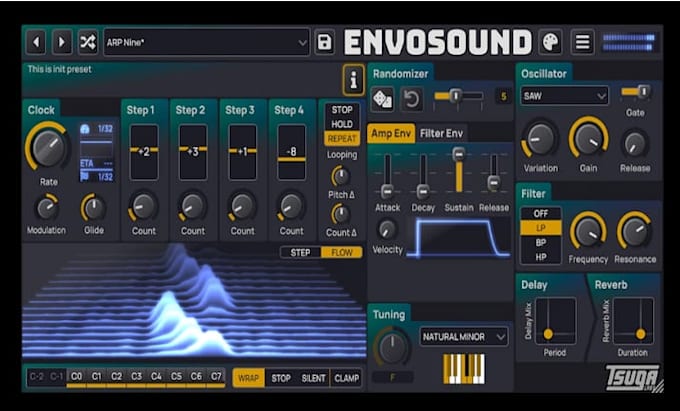The image size is (680, 411).
Task: Switch the visualizer to FLOW mode
Action: pos(342,252)
